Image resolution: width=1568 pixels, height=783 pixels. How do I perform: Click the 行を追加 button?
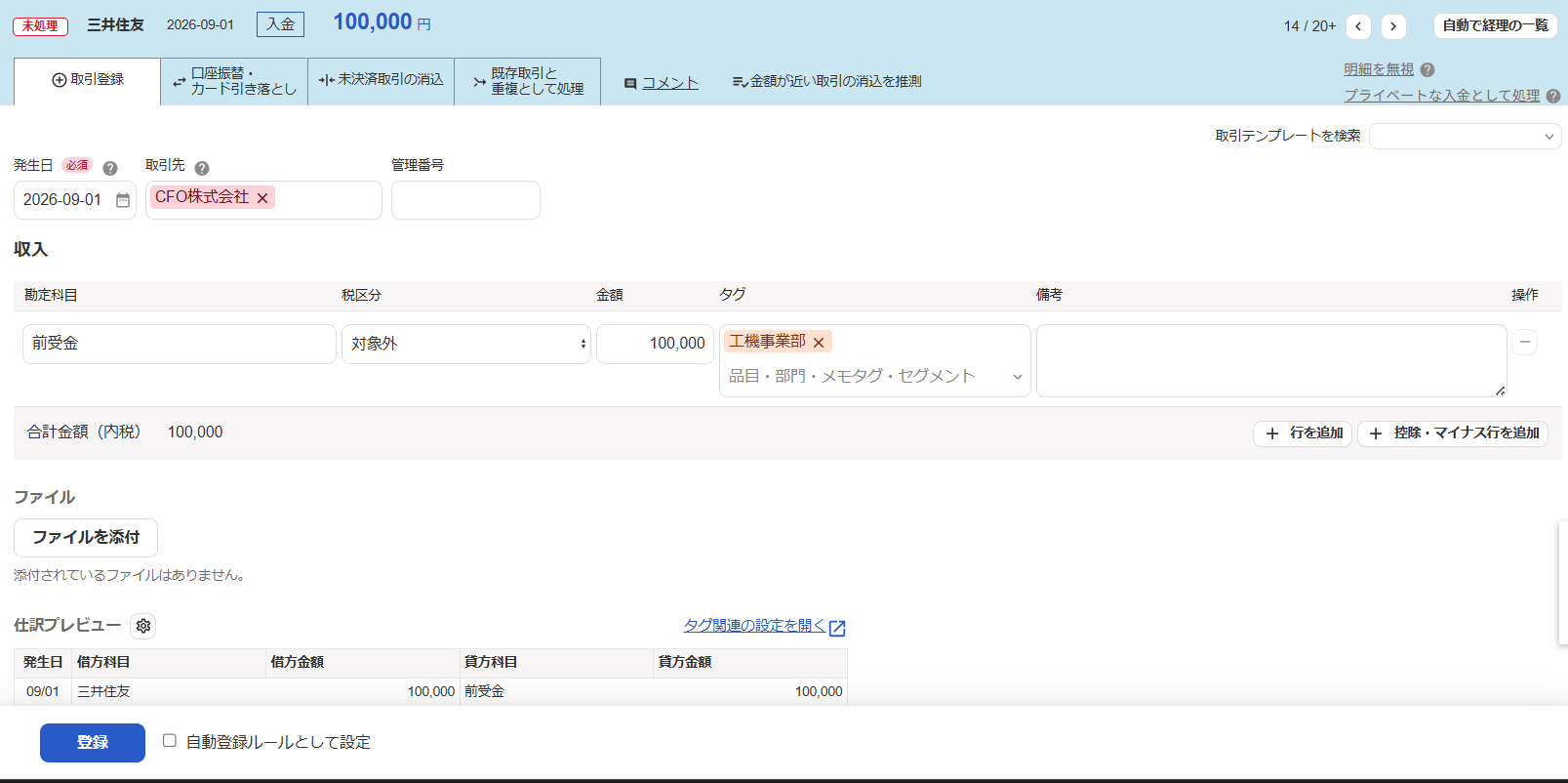click(1303, 433)
